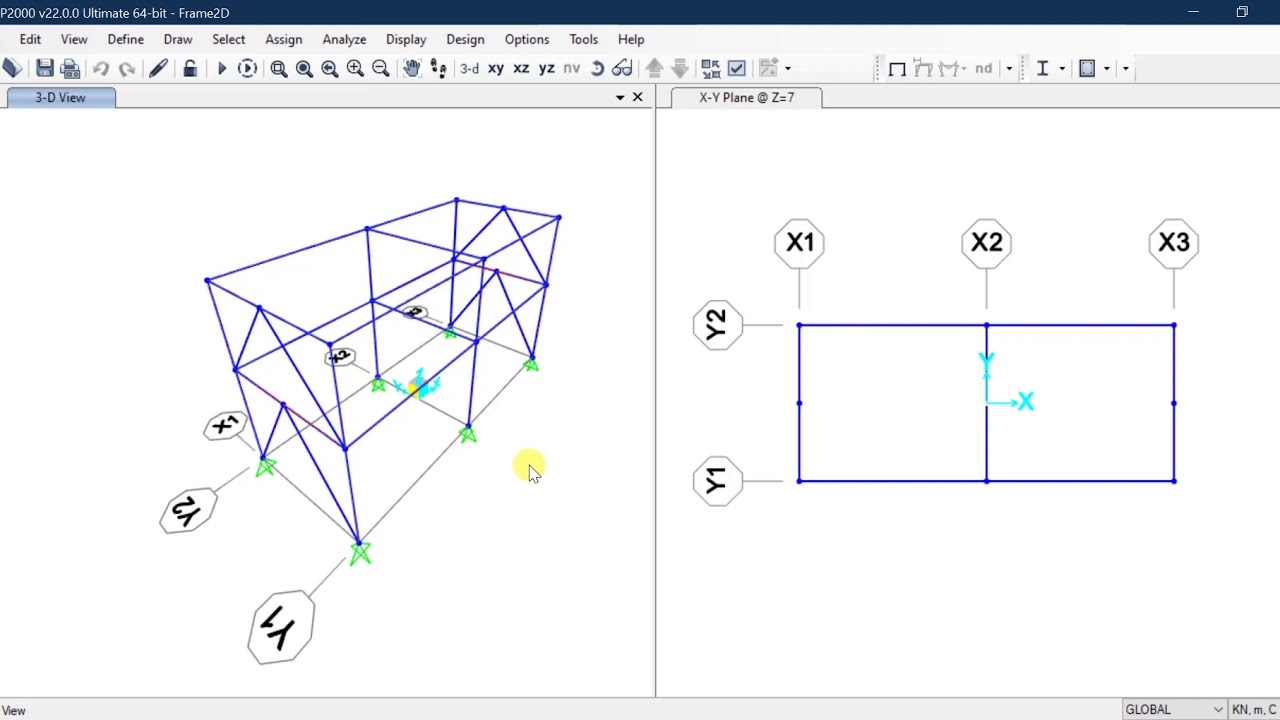Open the KN, m, C units dropdown

(1254, 709)
